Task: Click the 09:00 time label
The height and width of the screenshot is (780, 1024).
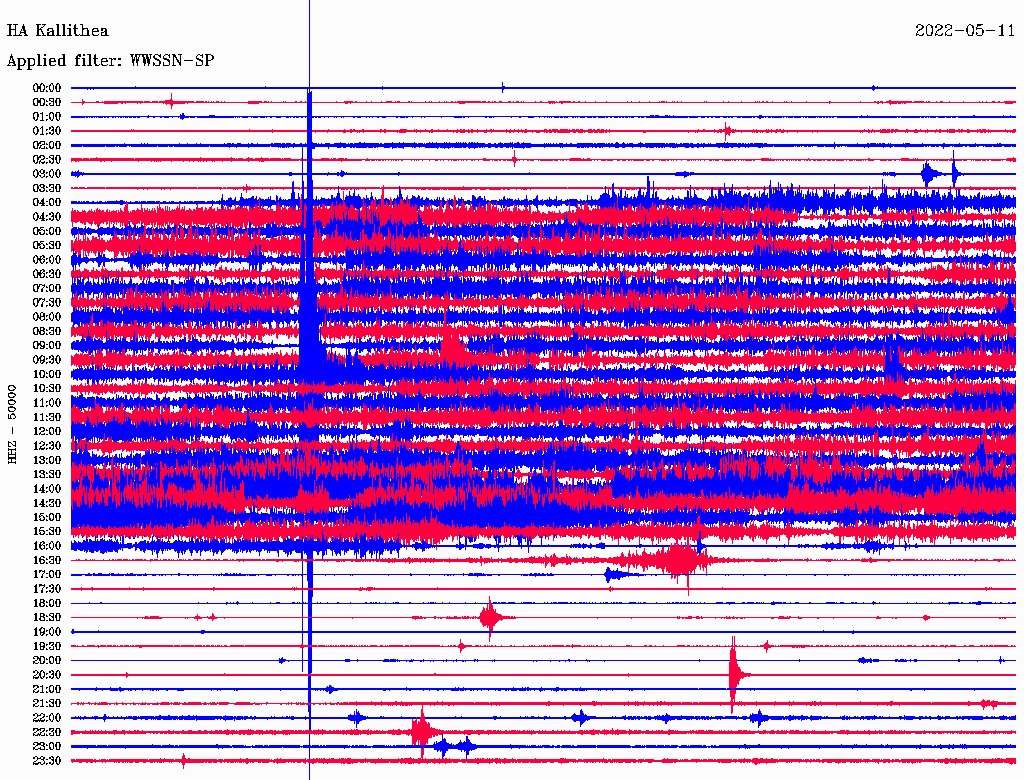Action: pyautogui.click(x=47, y=346)
